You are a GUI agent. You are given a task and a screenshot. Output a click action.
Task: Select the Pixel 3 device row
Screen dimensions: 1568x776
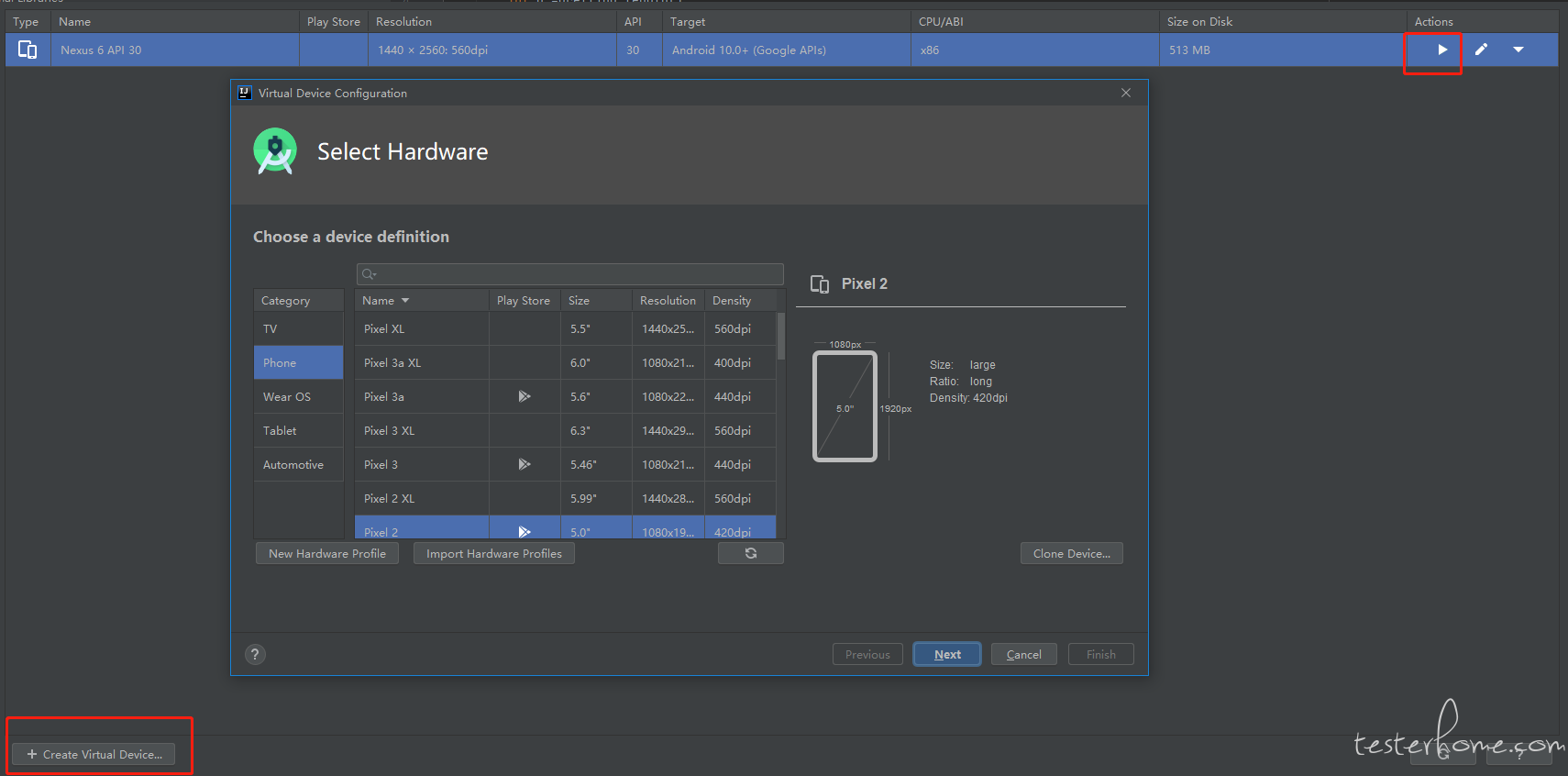tap(565, 464)
